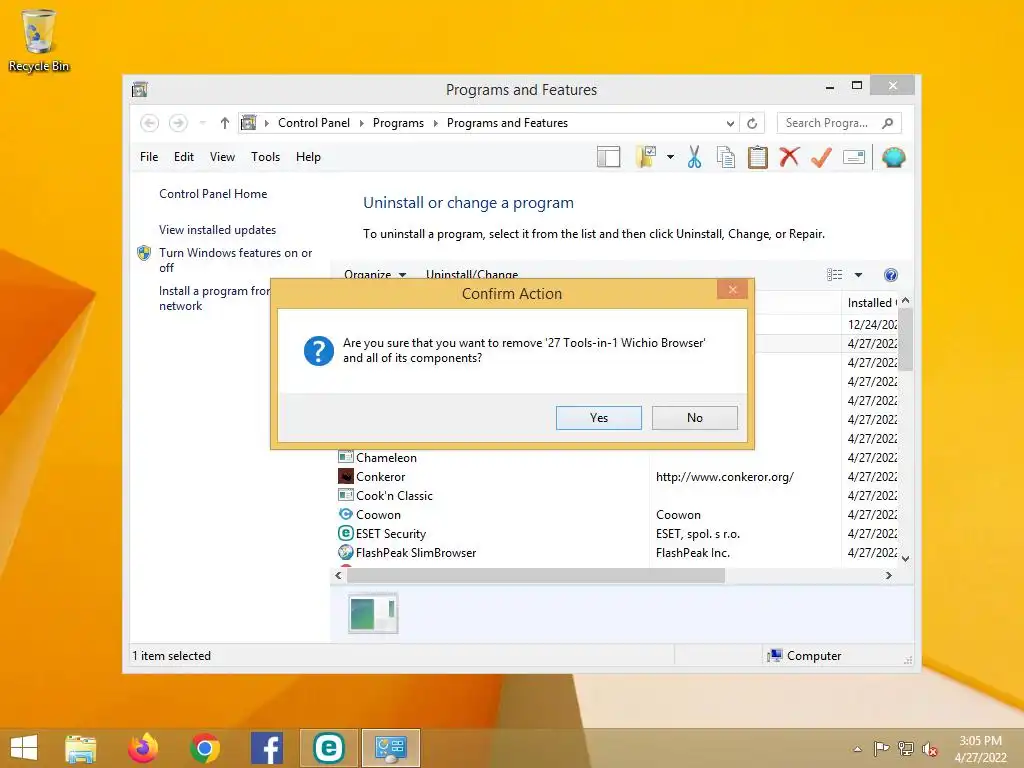Click the scissors Cut toolbar icon

point(694,157)
